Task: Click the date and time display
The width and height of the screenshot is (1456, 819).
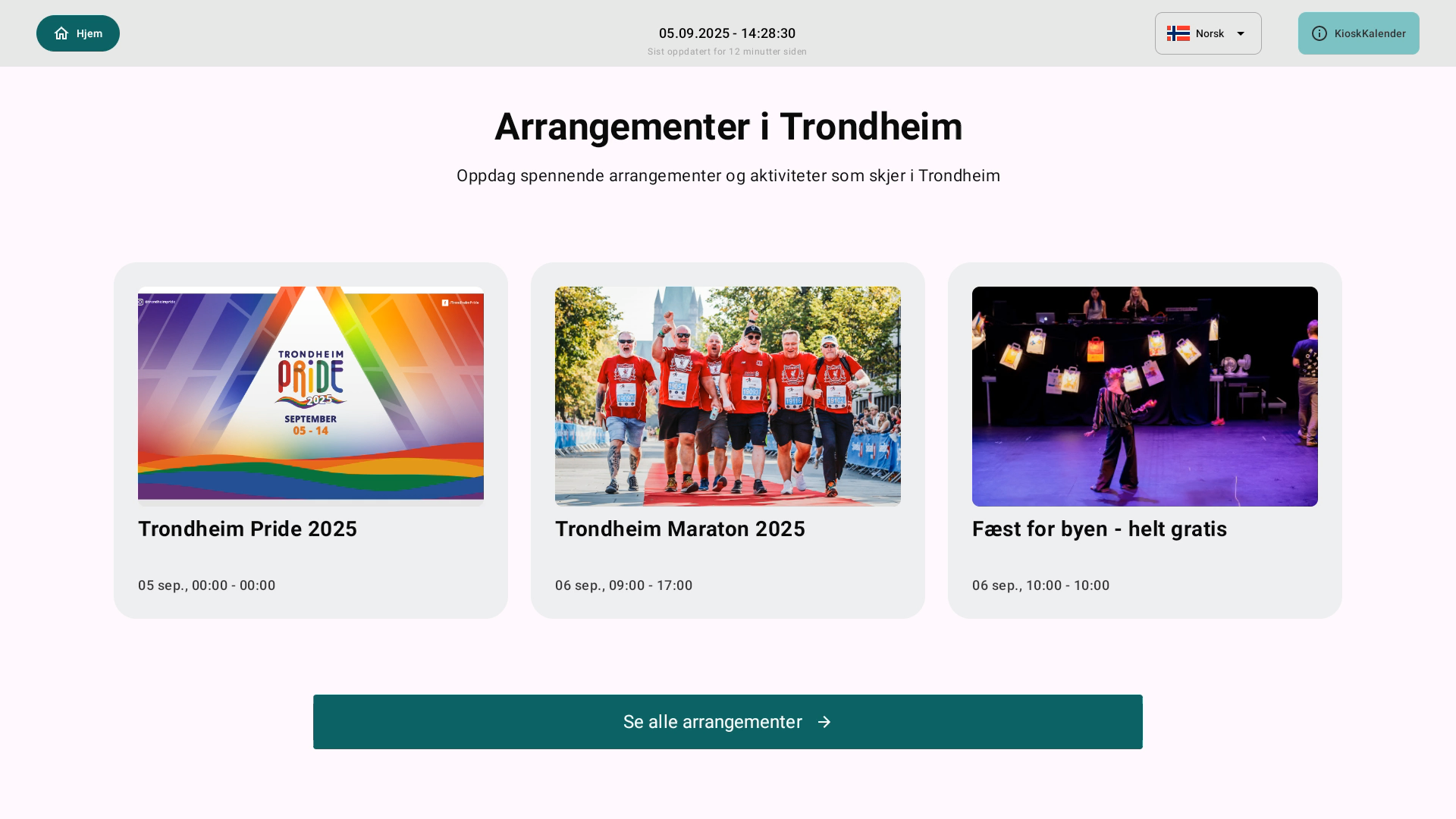Action: pyautogui.click(x=727, y=33)
